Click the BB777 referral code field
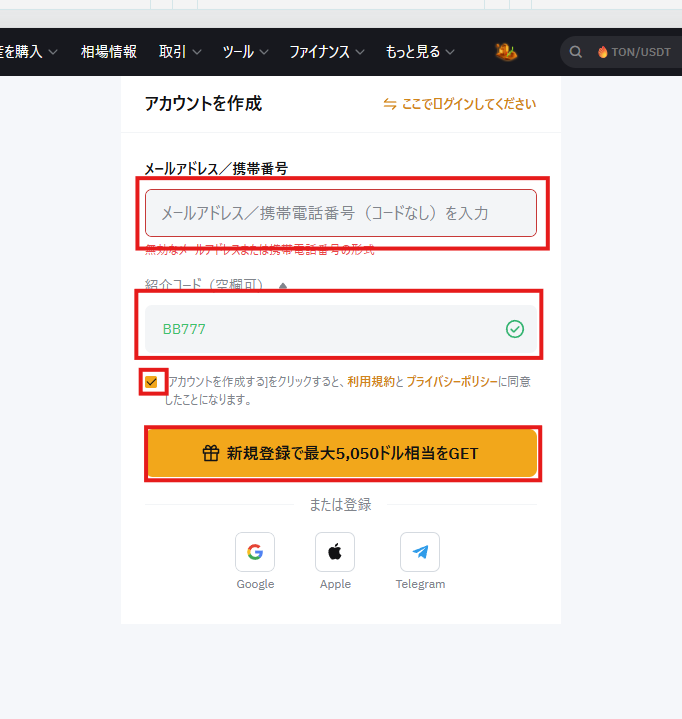 pos(341,329)
